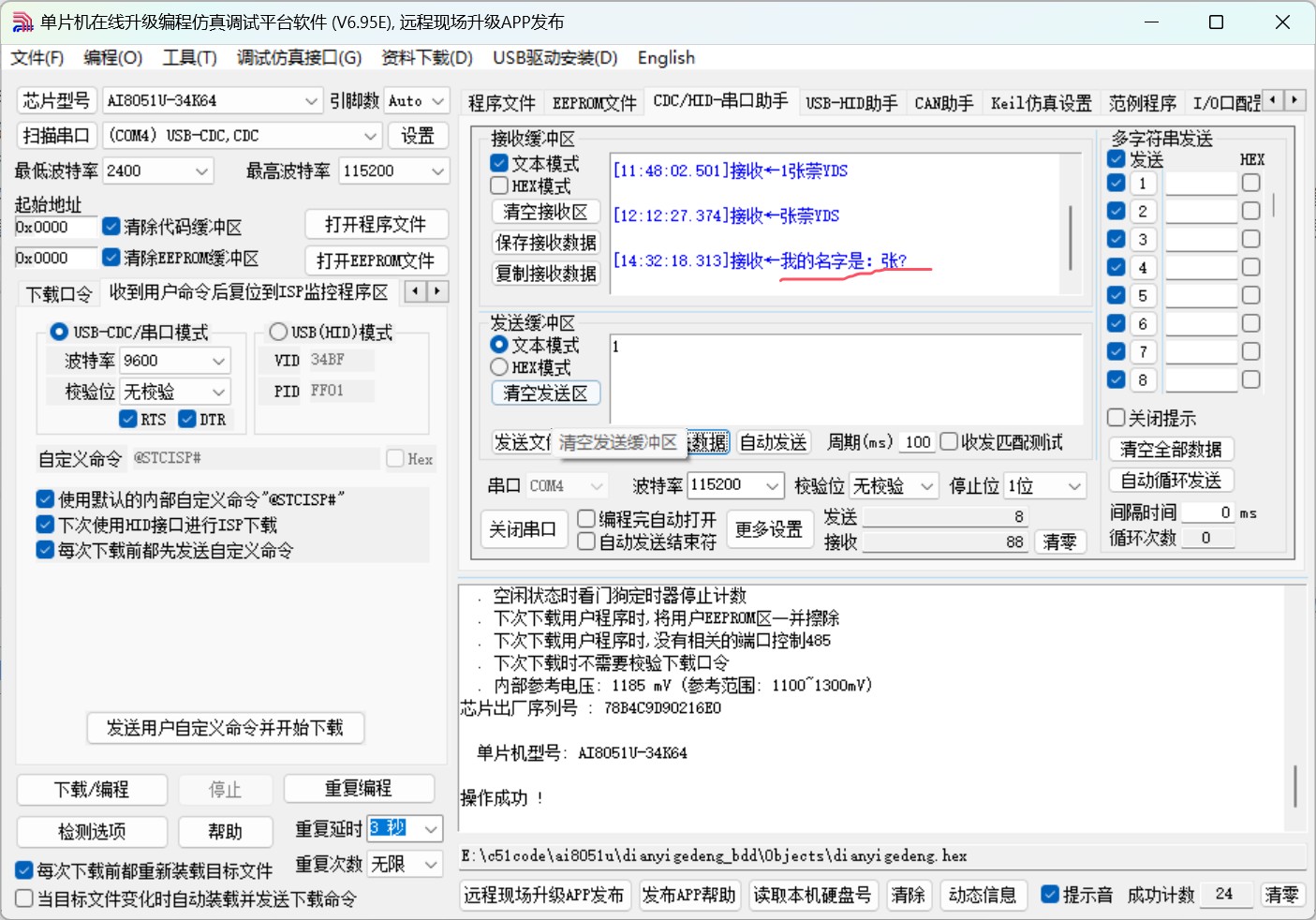Click the 扫描串口 button
The image size is (1316, 920).
click(x=55, y=136)
